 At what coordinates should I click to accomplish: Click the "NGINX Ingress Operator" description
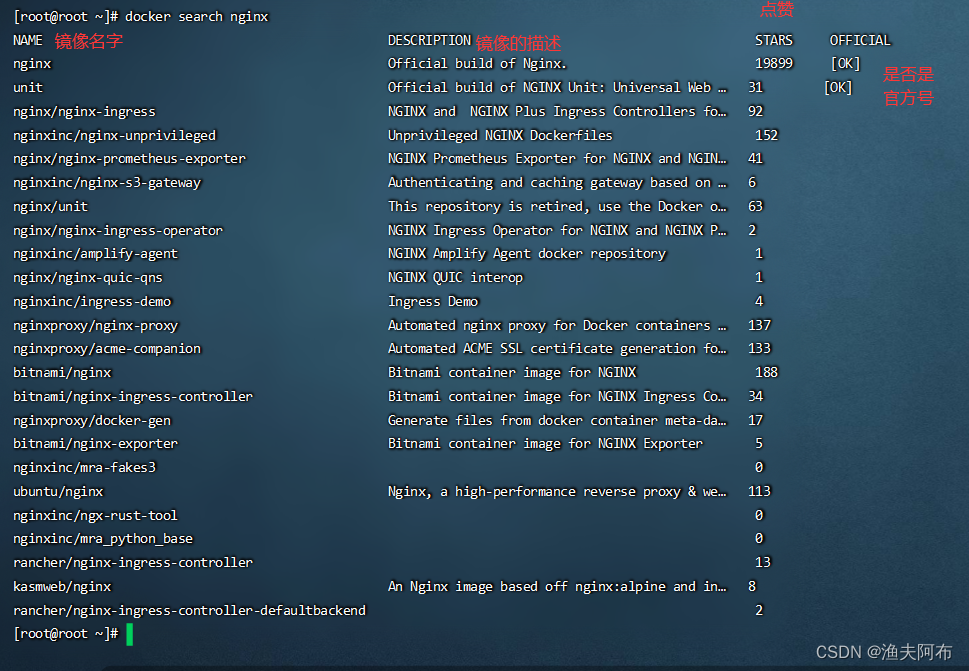click(x=557, y=230)
